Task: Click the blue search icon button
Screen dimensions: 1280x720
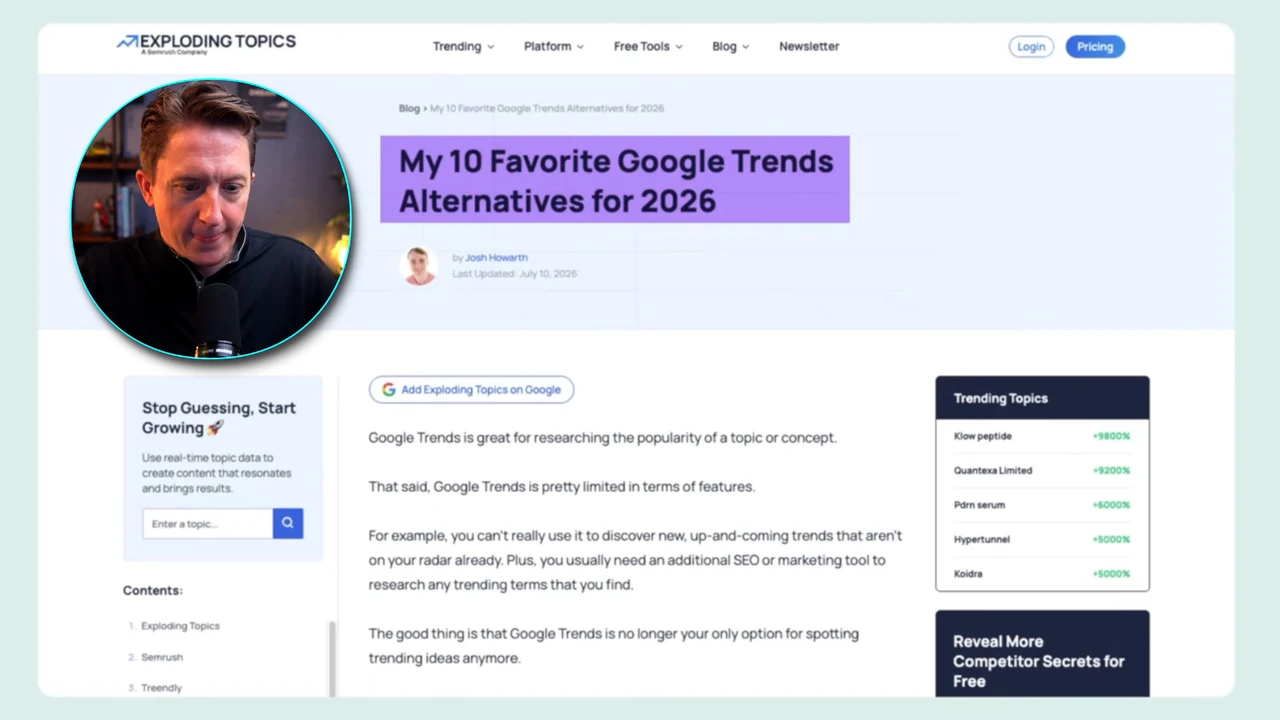Action: pos(288,523)
